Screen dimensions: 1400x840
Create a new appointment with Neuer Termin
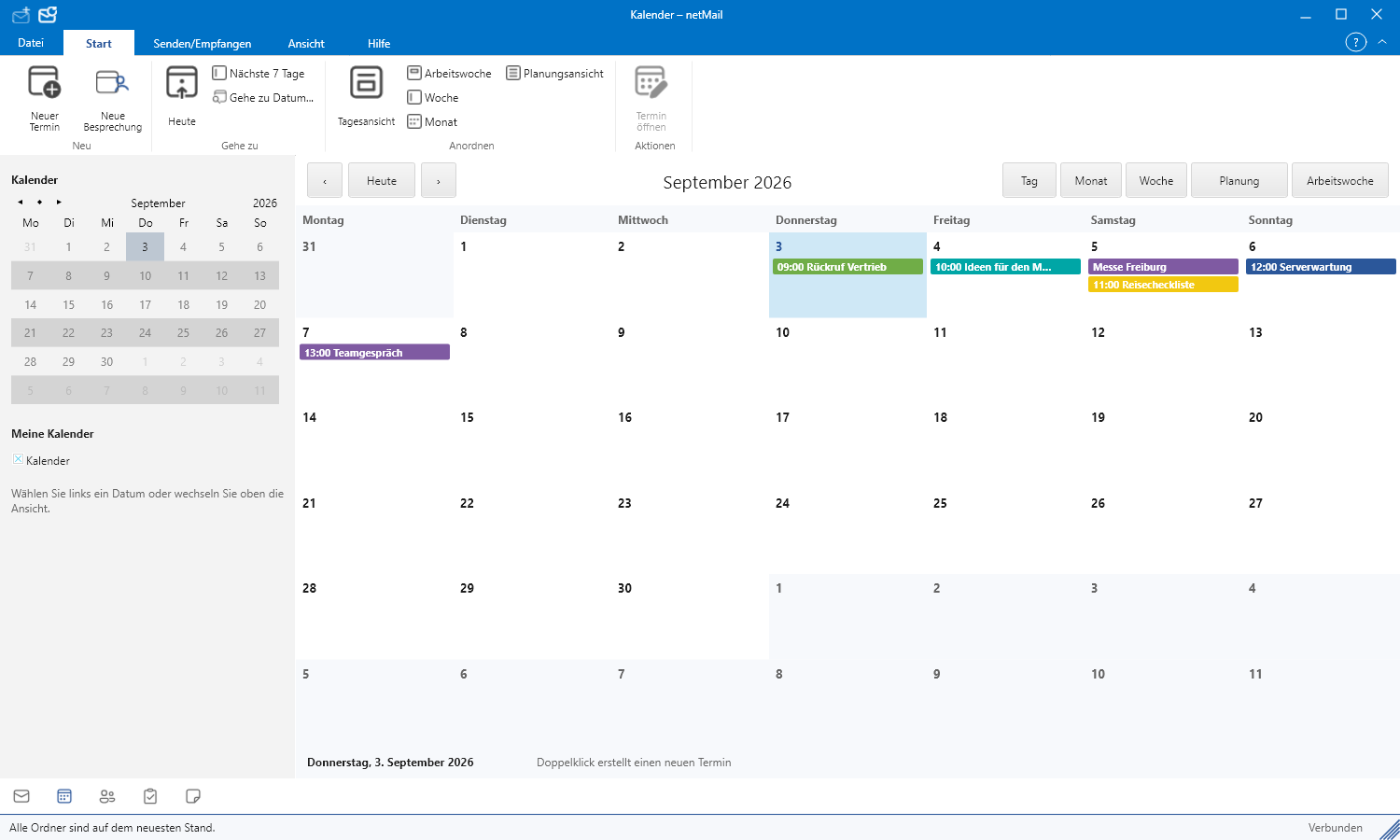(45, 98)
